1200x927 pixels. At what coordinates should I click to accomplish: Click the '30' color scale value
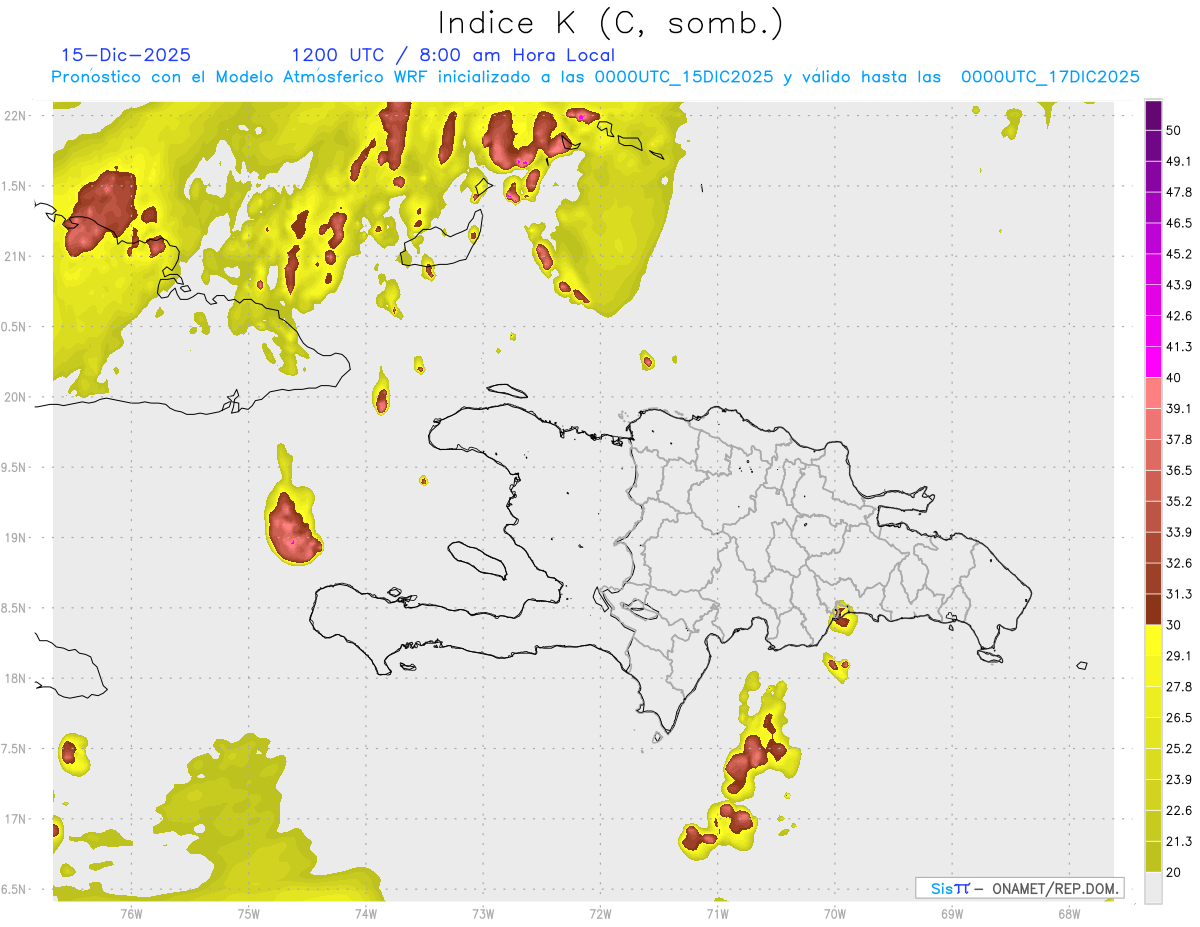[x=1174, y=625]
